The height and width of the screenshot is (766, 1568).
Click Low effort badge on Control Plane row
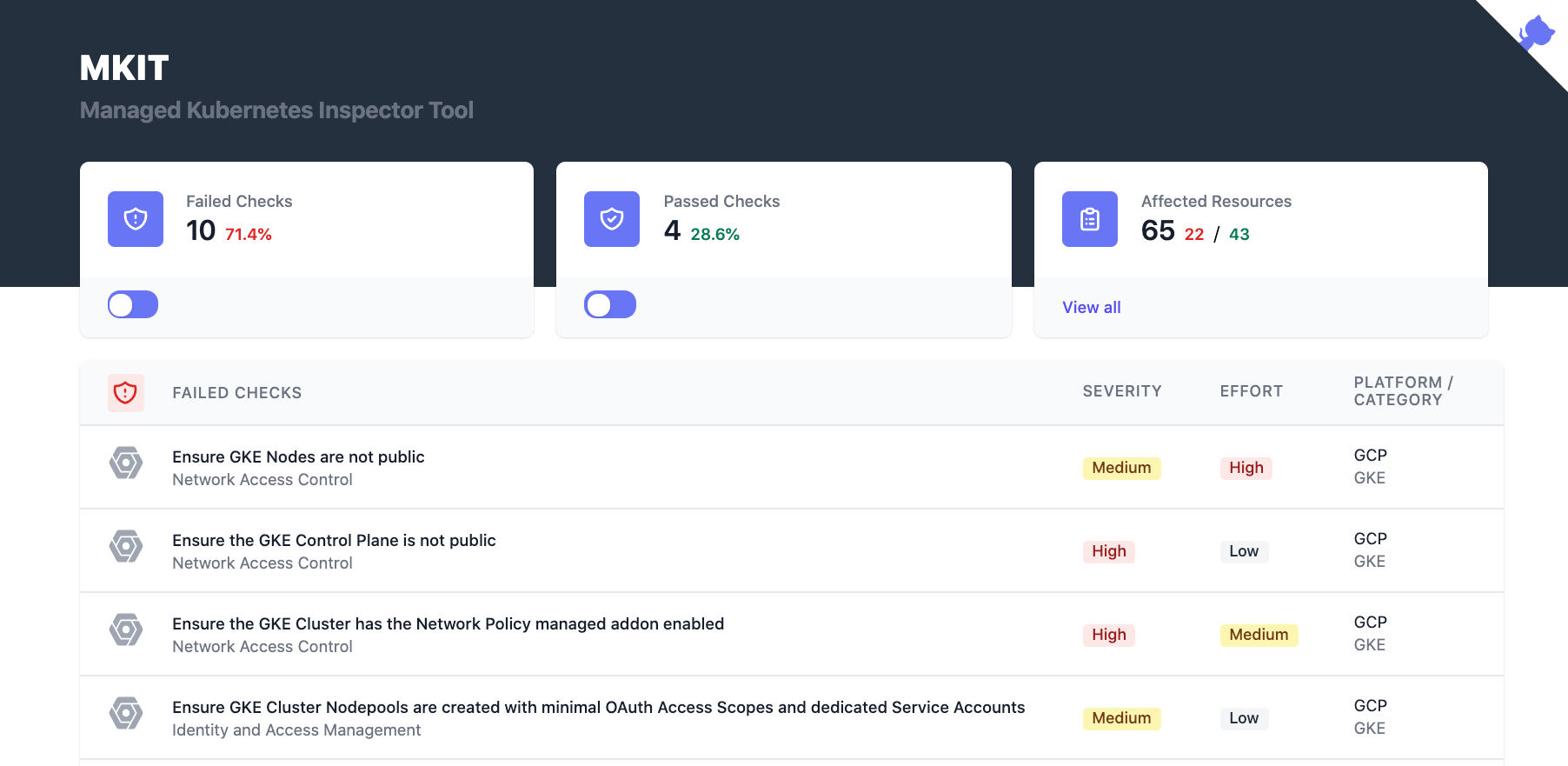[x=1244, y=551]
